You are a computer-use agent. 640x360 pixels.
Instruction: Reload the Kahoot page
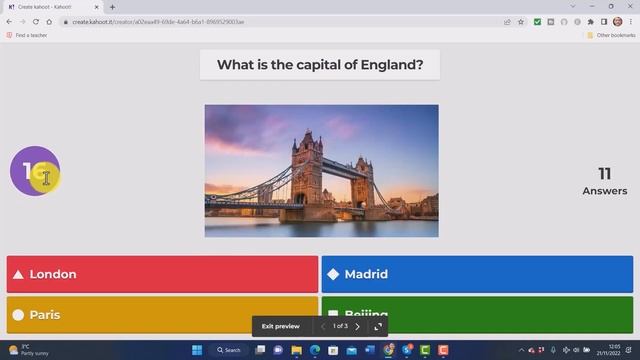click(36, 22)
